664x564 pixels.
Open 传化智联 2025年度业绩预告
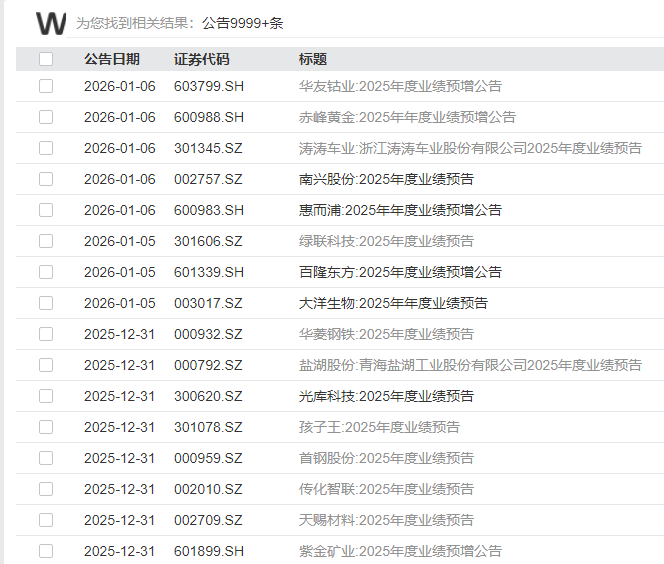(386, 489)
